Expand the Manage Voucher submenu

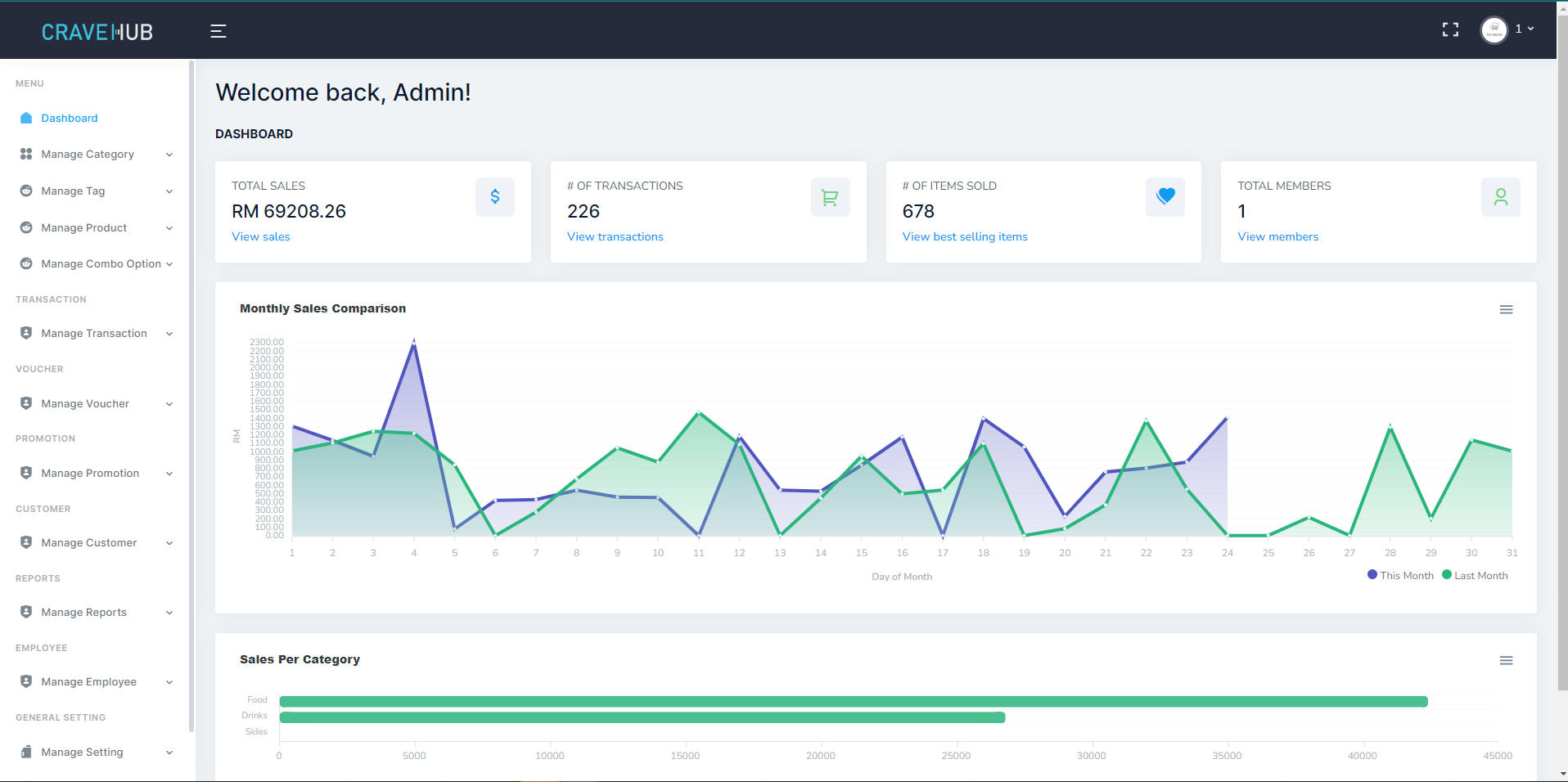pos(97,403)
